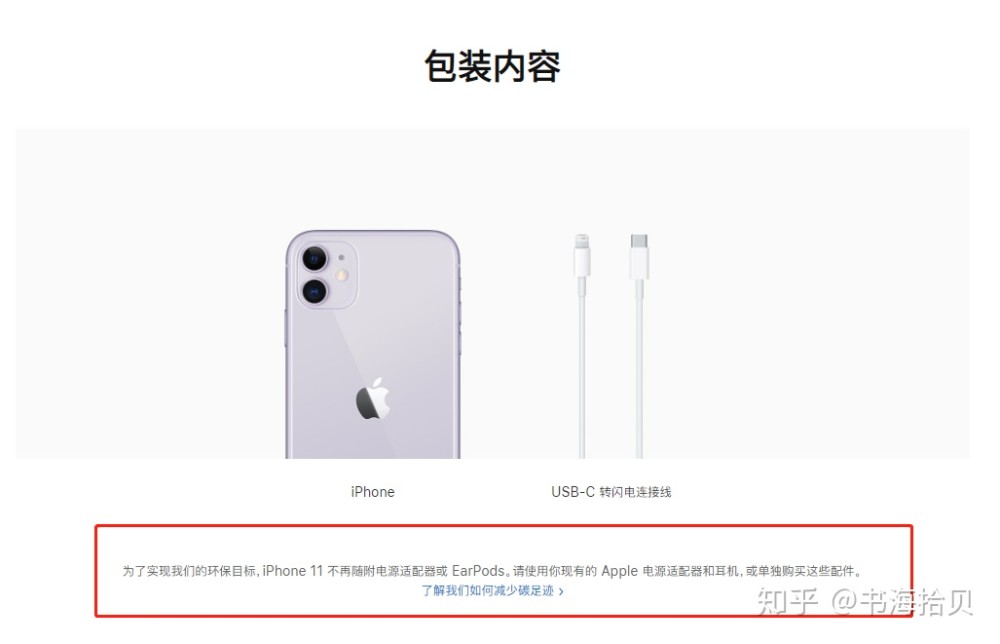Click the USB-C 转闪电连接线 caption
The width and height of the screenshot is (1000, 644).
point(611,492)
